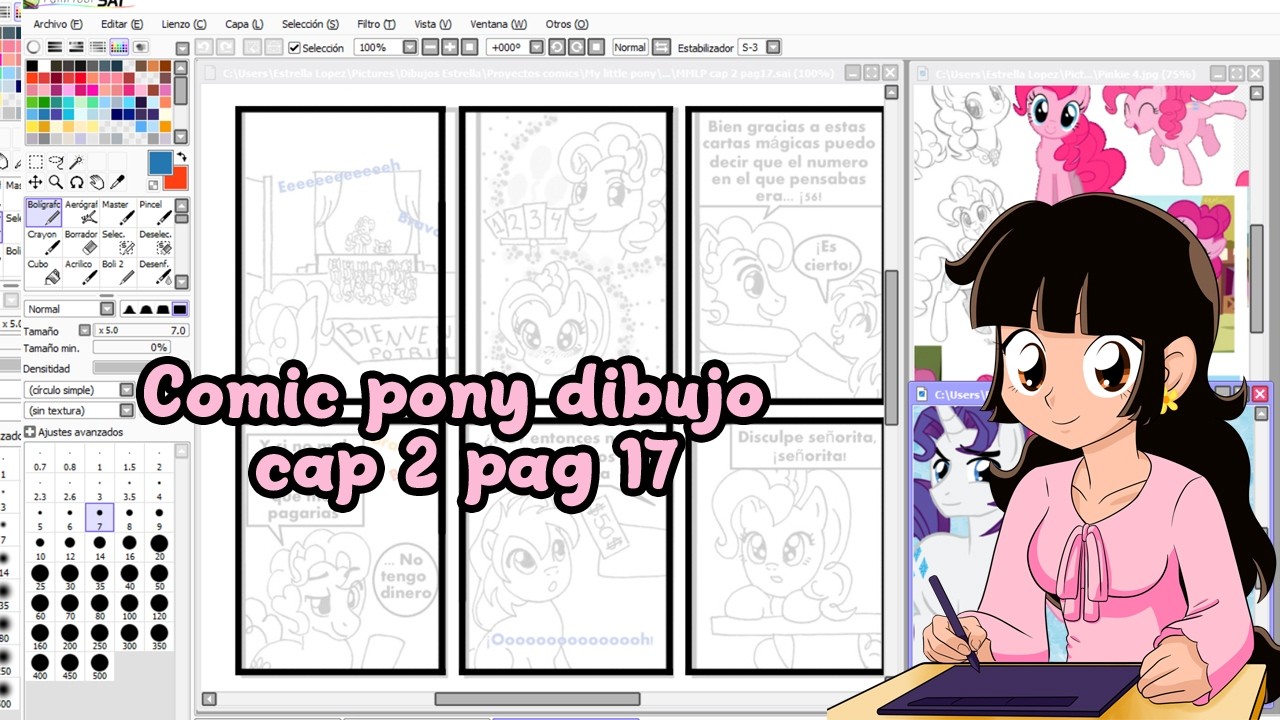
Task: Choose the Borrador eraser tool
Action: pos(81,242)
